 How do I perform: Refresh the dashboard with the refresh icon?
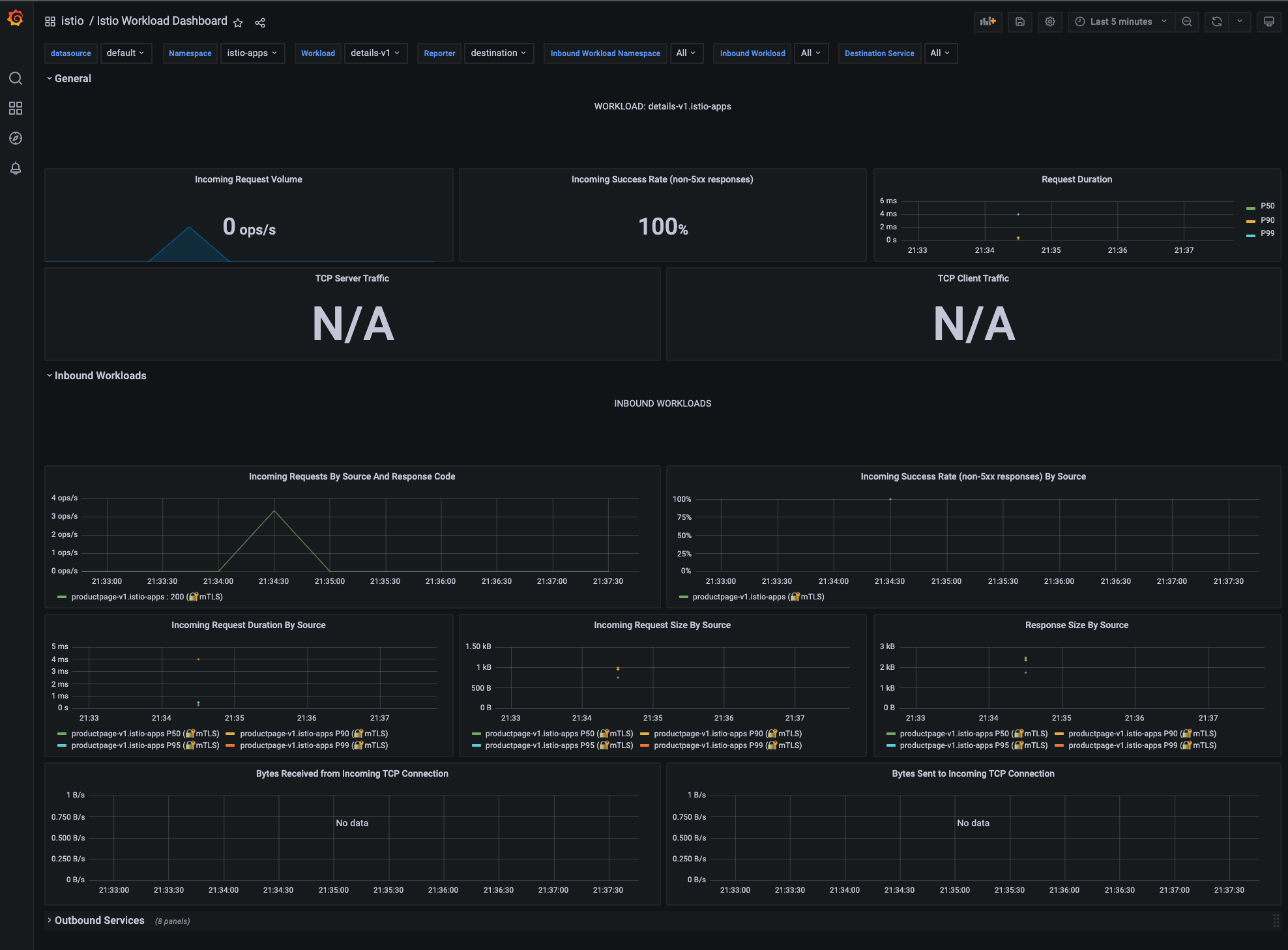[1216, 22]
